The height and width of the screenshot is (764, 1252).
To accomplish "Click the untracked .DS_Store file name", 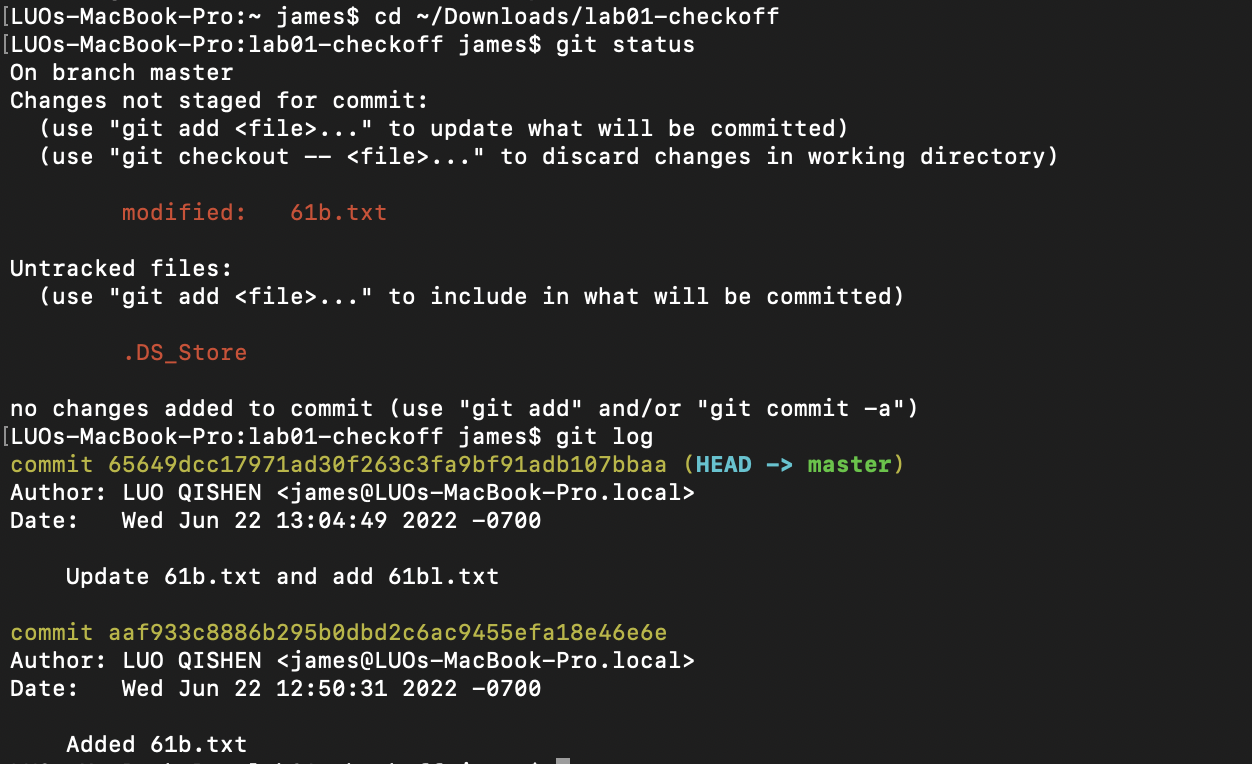I will click(184, 353).
